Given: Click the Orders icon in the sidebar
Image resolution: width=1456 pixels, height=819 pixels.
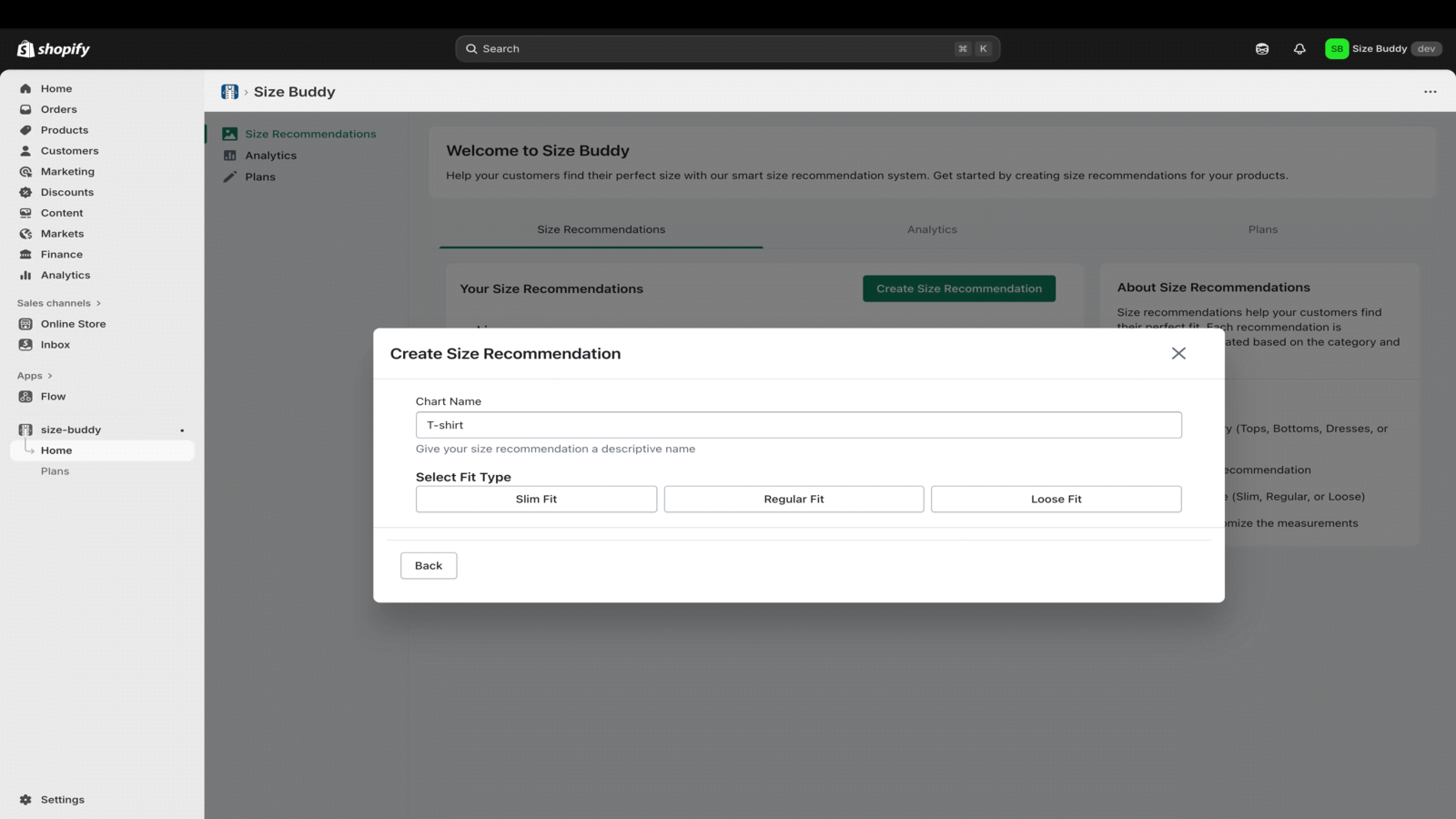Looking at the screenshot, I should tap(25, 109).
